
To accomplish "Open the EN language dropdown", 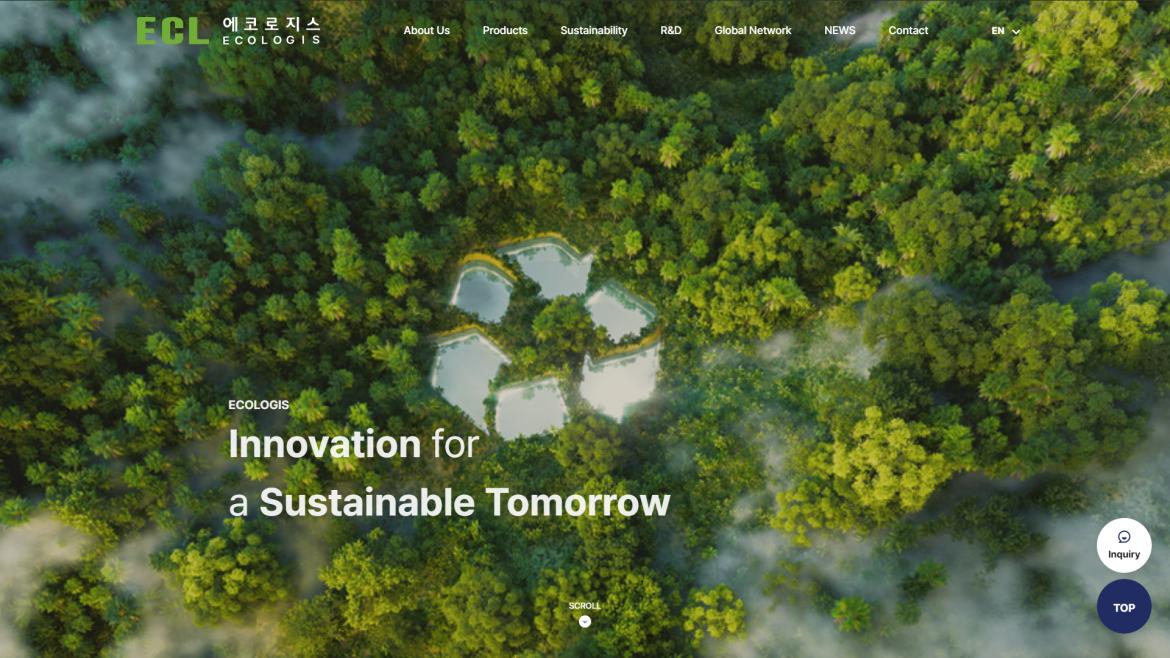I will 1005,31.
